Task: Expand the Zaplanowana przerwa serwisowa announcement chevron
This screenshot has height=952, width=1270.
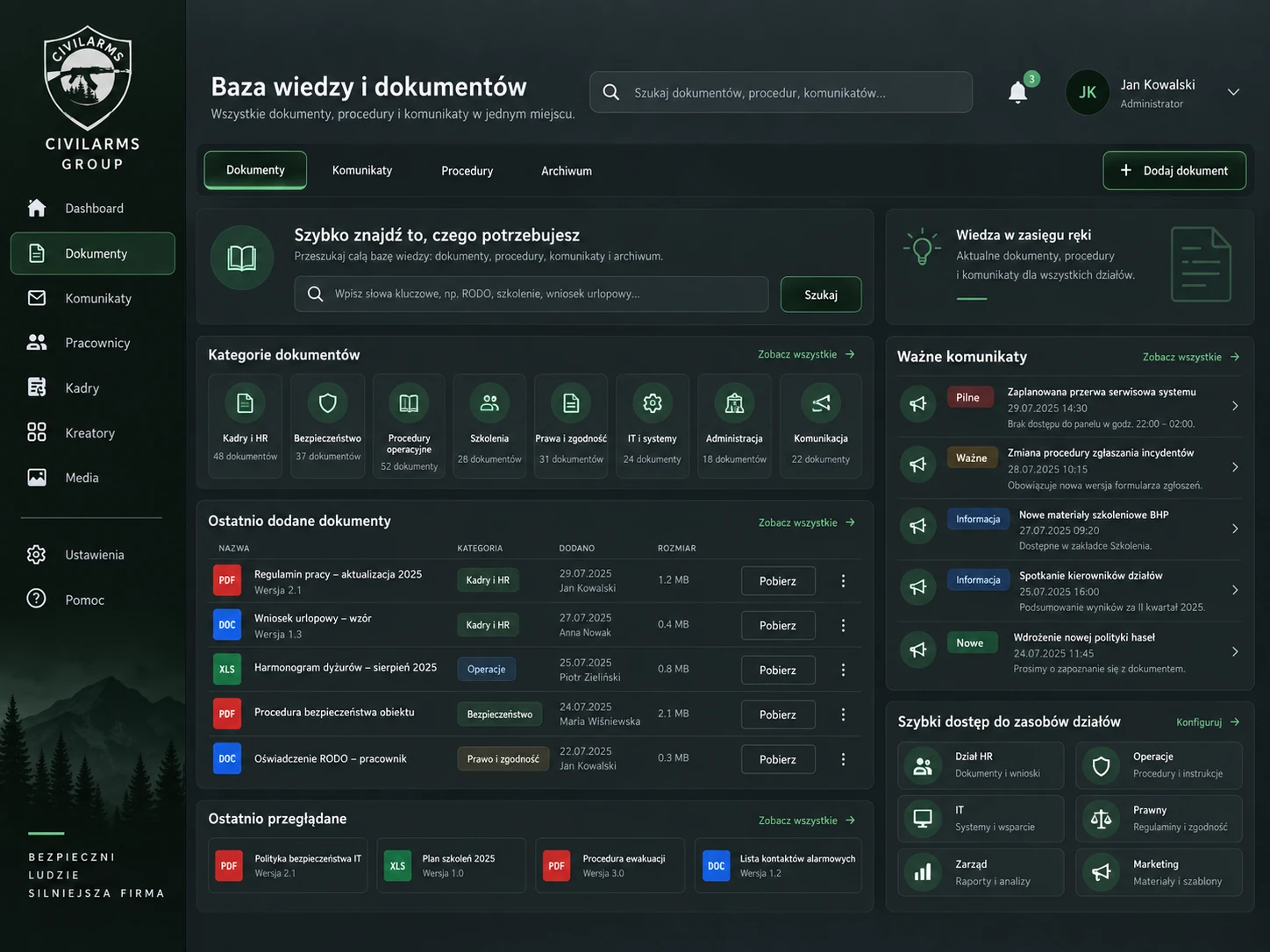Action: pos(1235,406)
